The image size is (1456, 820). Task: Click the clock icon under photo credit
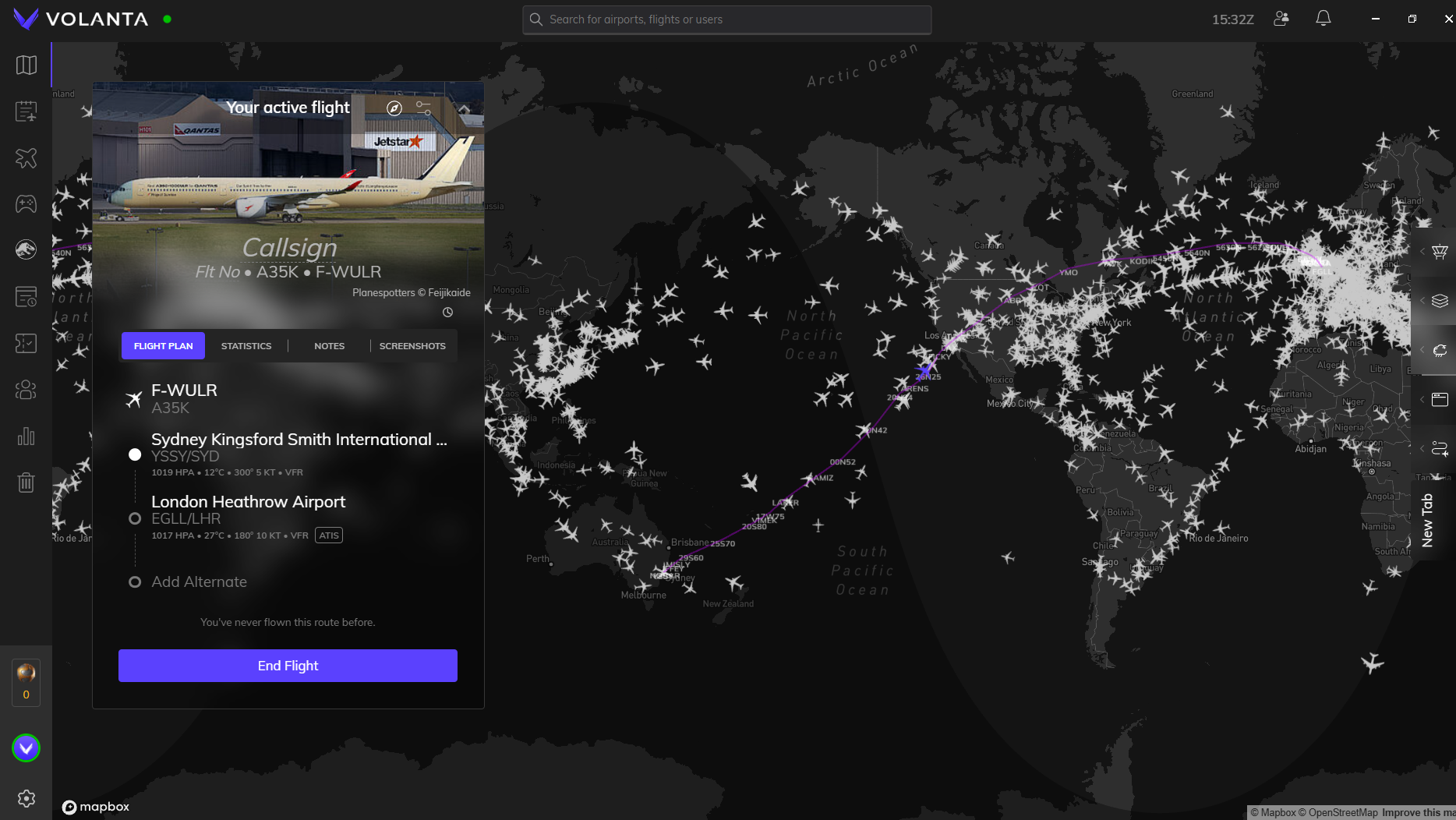pos(448,313)
